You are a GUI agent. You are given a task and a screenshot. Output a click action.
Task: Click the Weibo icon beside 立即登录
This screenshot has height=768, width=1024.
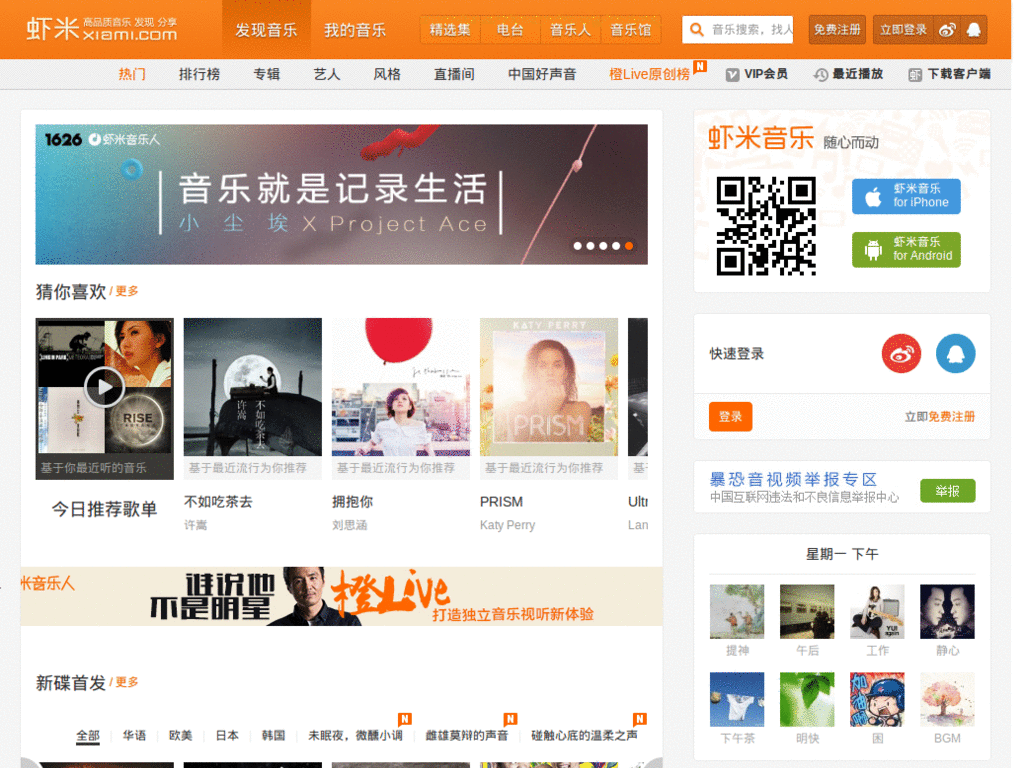(x=949, y=30)
